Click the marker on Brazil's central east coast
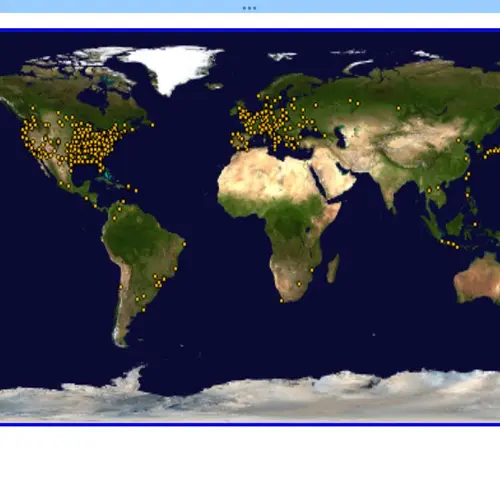The height and width of the screenshot is (500, 500). 176,269
